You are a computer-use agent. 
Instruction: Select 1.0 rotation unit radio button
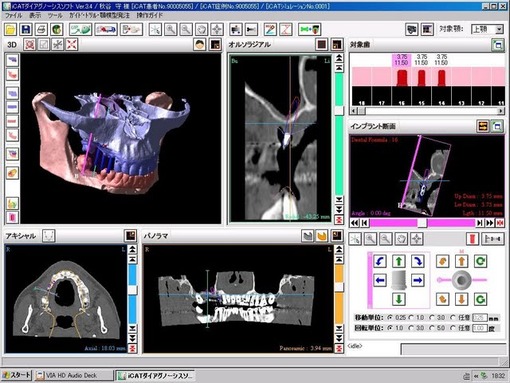[390, 328]
